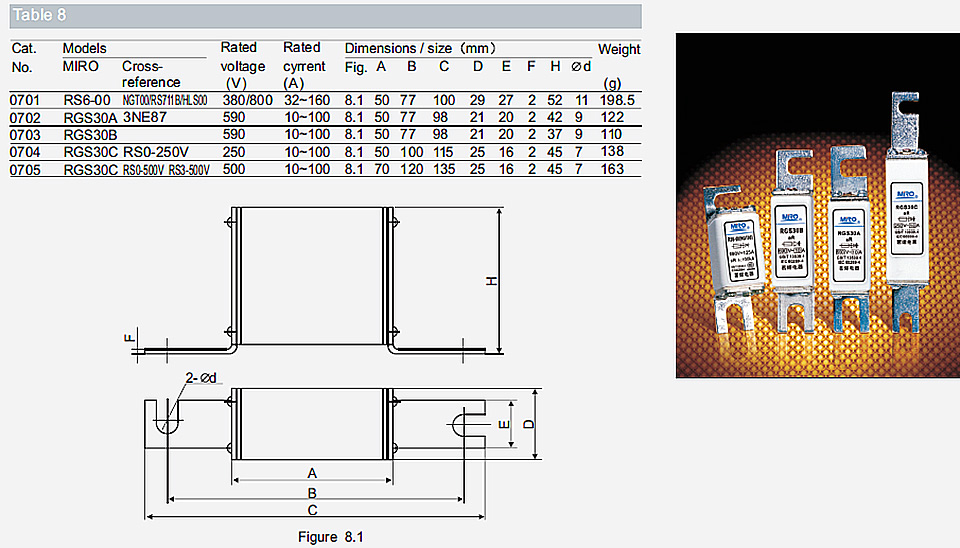
Task: Click the "H" dimension label in drawing
Action: [x=492, y=281]
